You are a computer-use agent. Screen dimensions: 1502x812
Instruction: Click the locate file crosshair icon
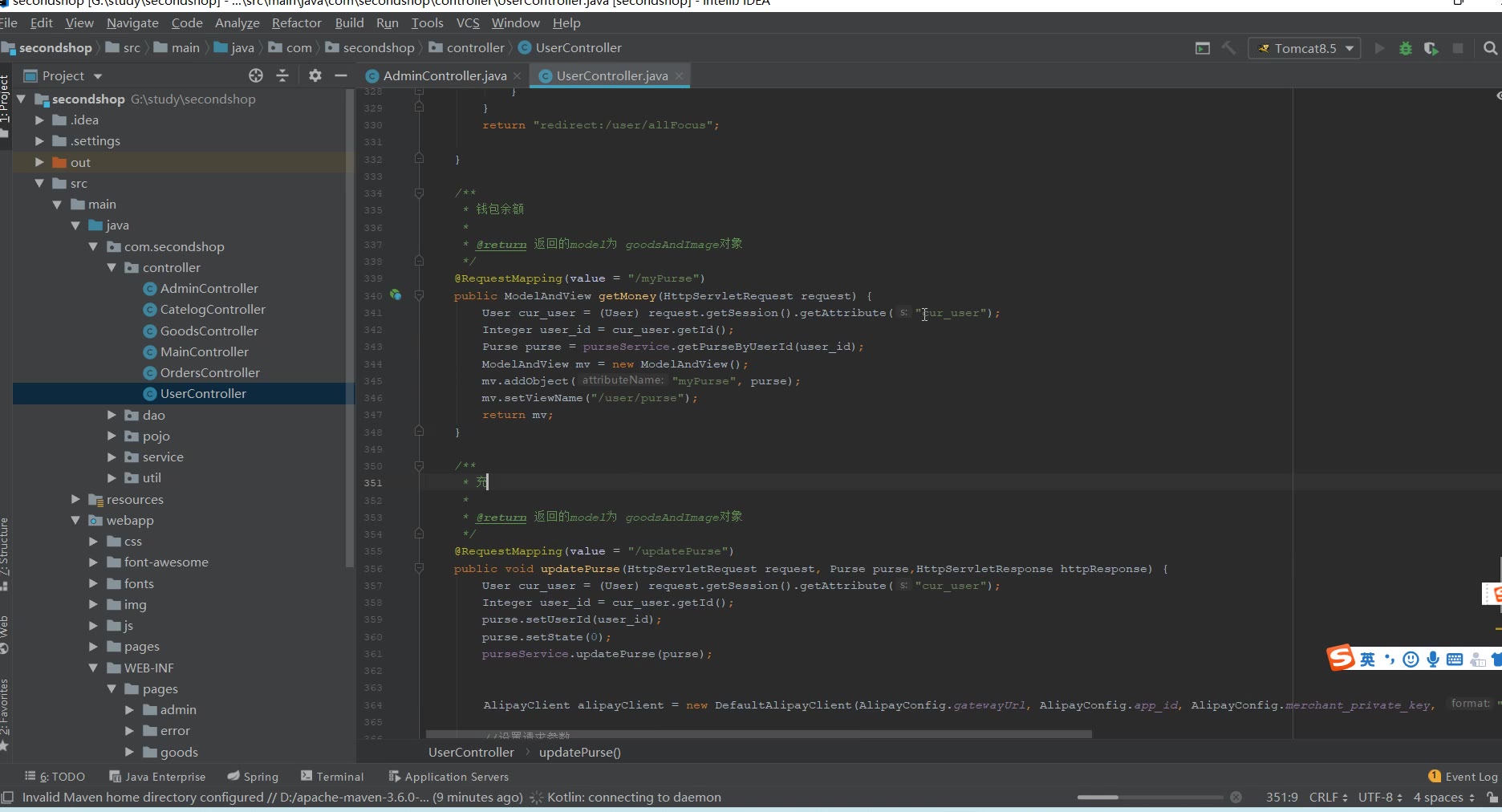click(x=256, y=75)
